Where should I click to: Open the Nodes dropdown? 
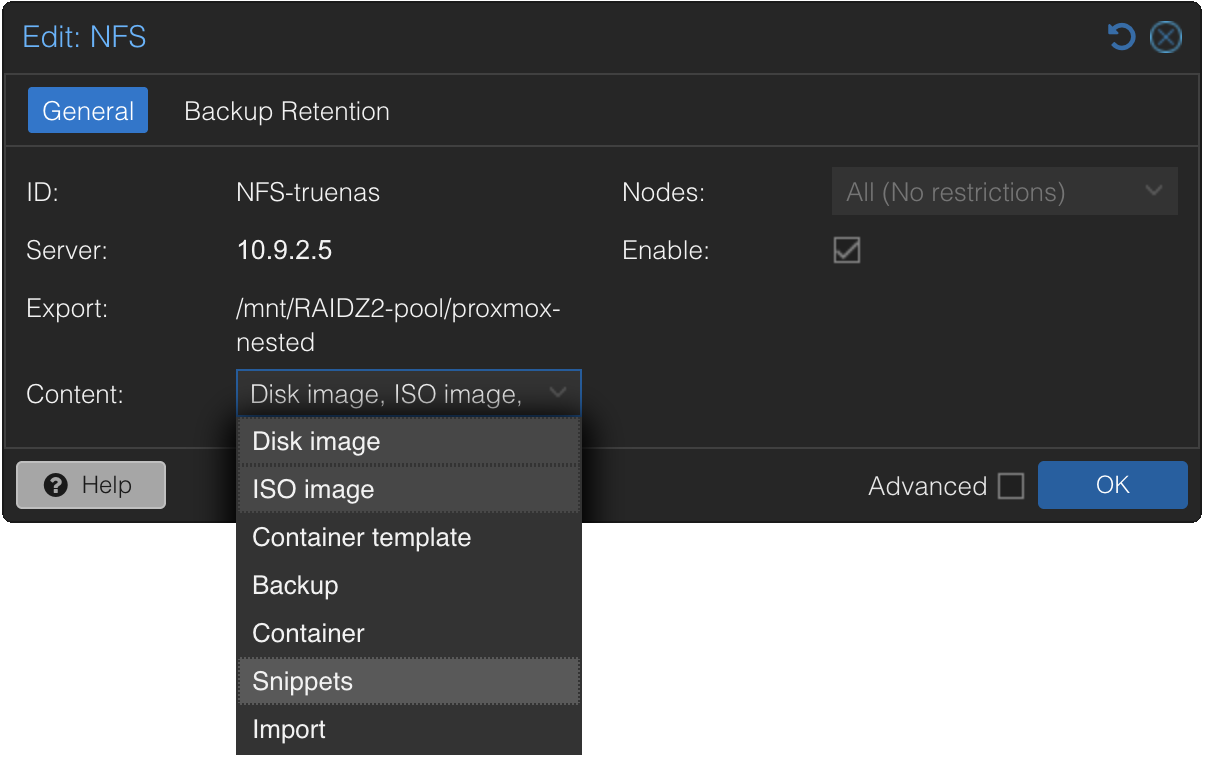click(x=1004, y=191)
